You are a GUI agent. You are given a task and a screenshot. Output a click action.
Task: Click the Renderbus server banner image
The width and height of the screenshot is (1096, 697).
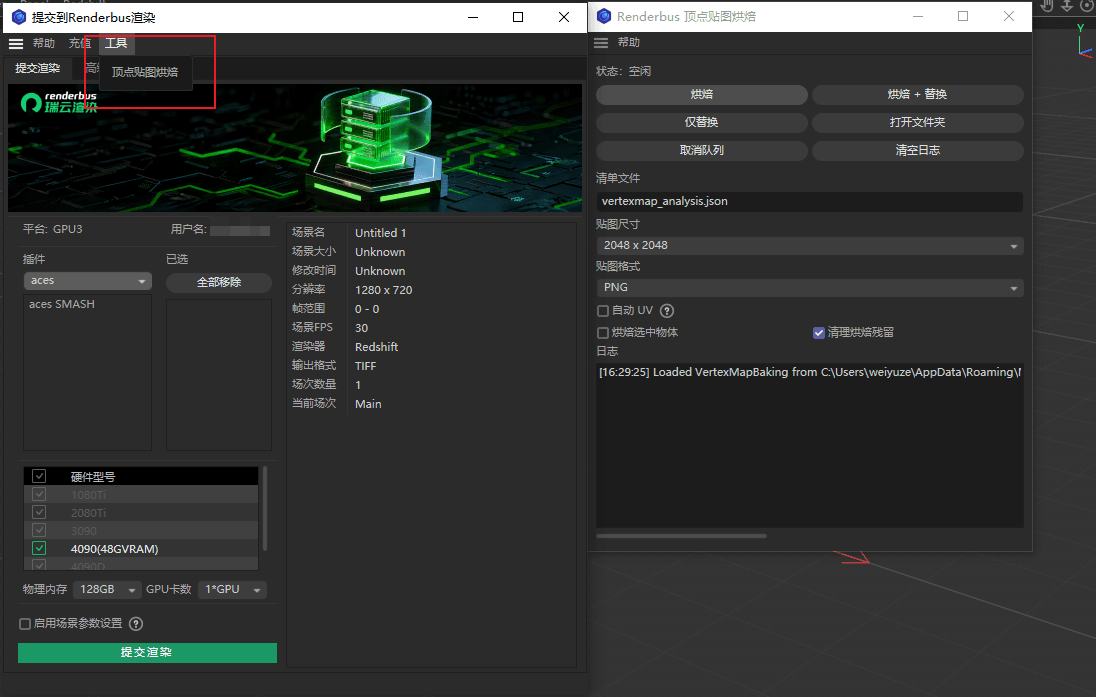coord(295,148)
